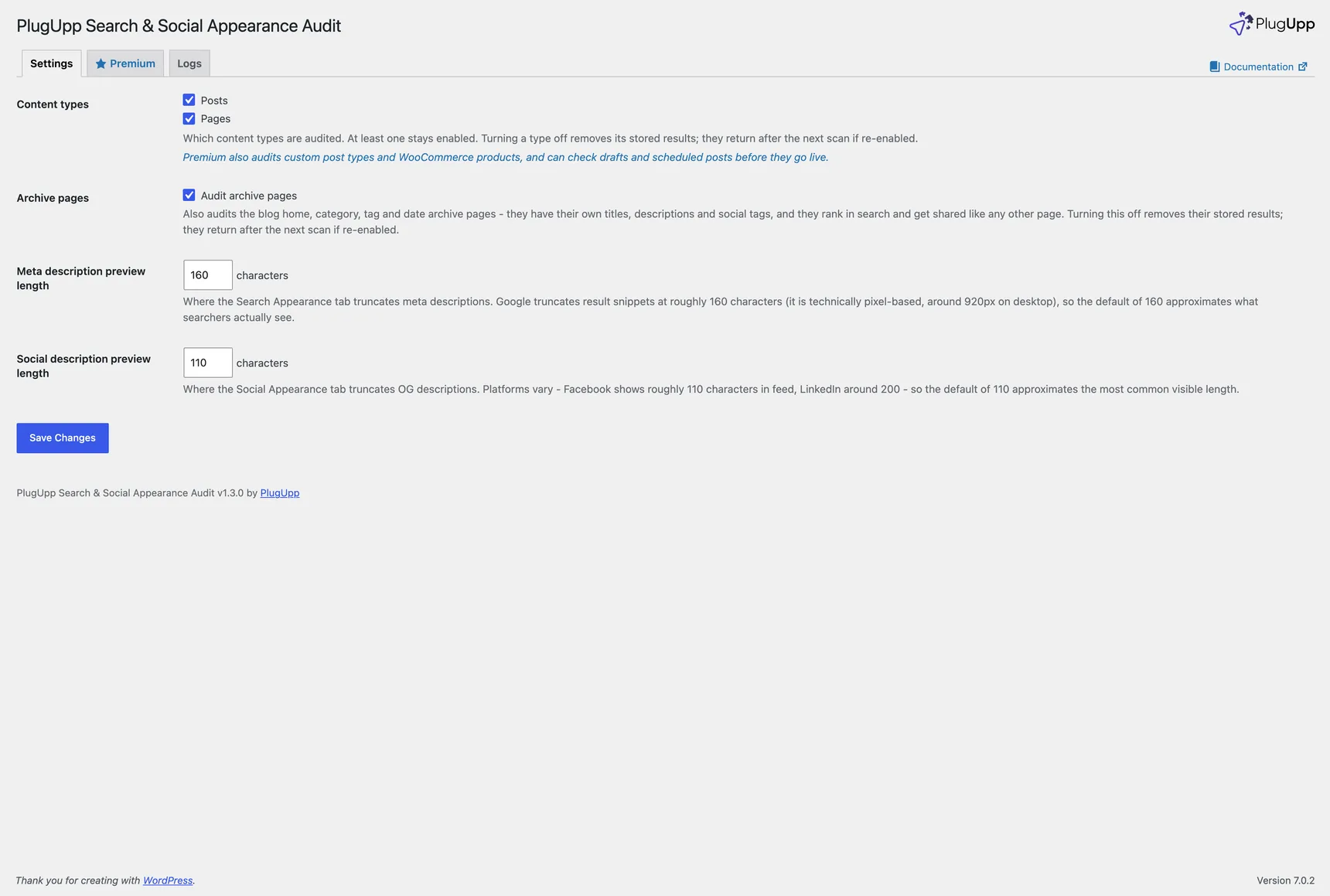Viewport: 1330px width, 896px height.
Task: Open the Logs tab
Action: pyautogui.click(x=189, y=63)
